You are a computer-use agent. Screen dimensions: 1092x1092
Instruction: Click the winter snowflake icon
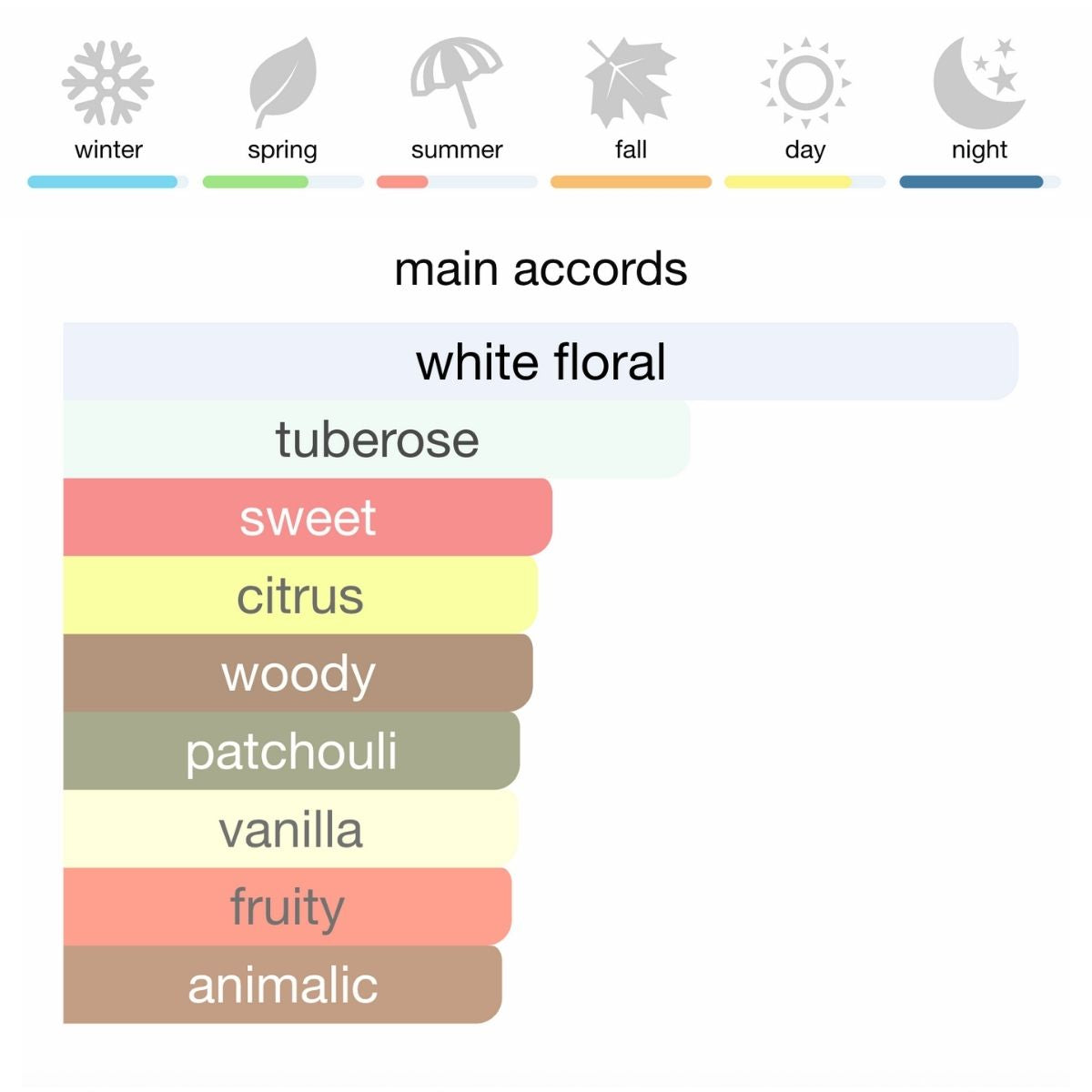coord(108,83)
